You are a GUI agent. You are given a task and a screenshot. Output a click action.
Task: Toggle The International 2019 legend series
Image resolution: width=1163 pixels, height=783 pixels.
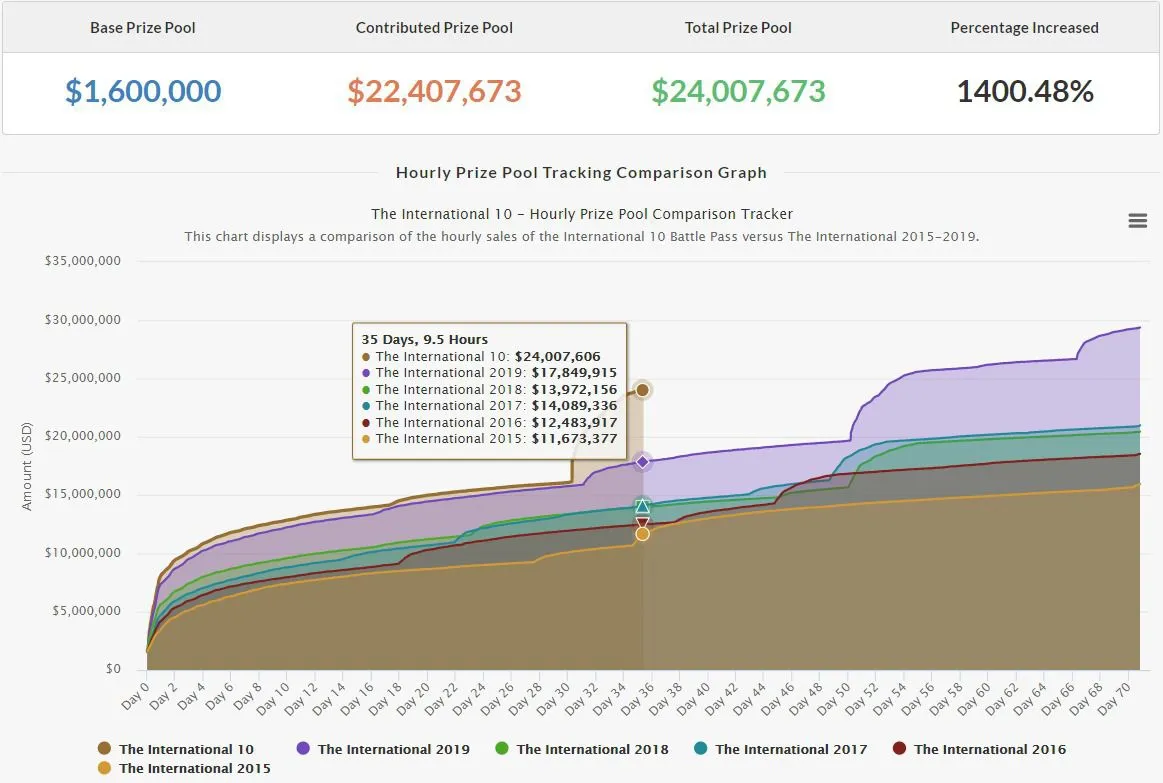pyautogui.click(x=383, y=749)
